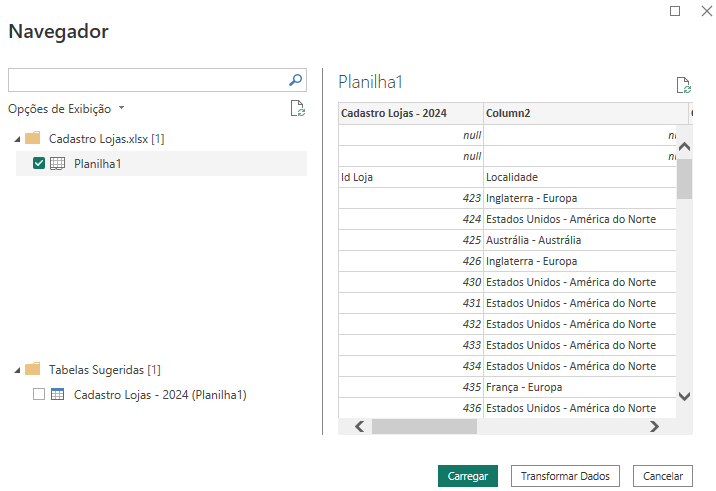Uncheck the Planilha1 checkbox
The width and height of the screenshot is (716, 491).
pyautogui.click(x=39, y=164)
